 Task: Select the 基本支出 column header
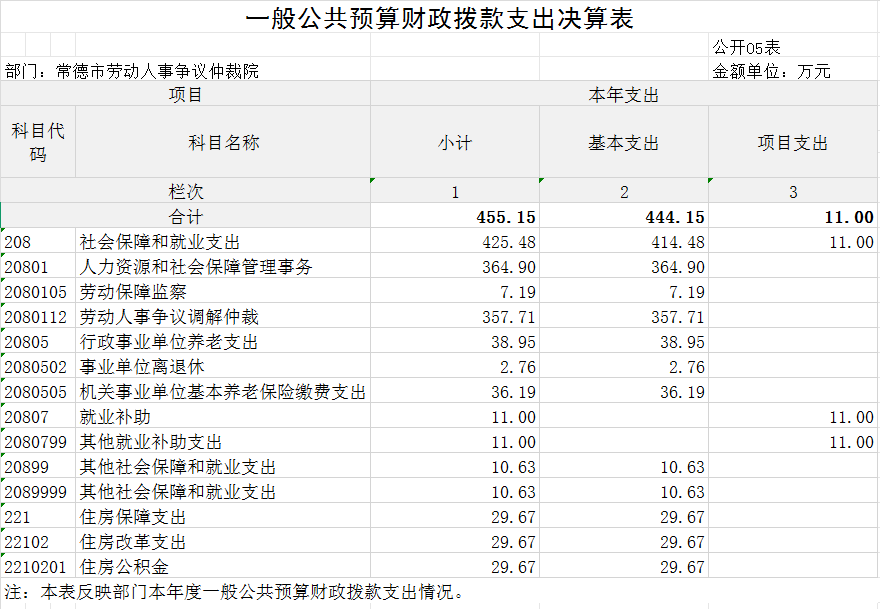click(x=624, y=143)
